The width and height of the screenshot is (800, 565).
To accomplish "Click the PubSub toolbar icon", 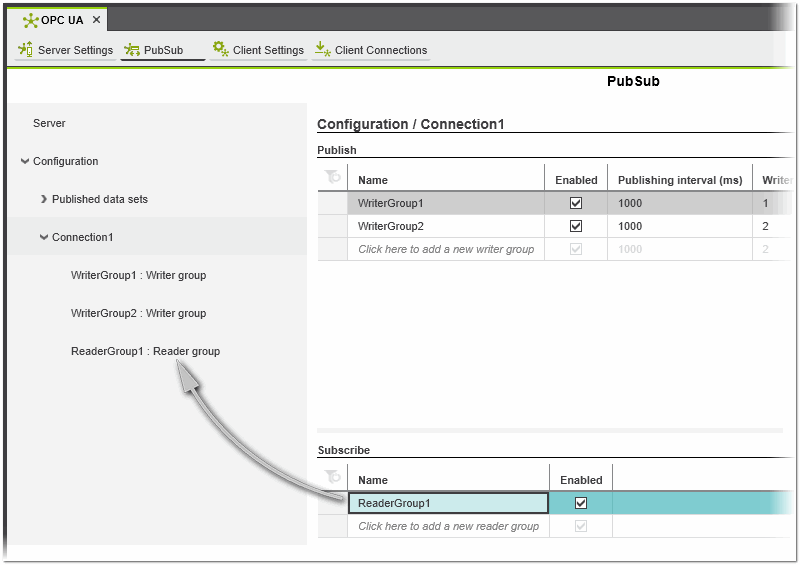I will pyautogui.click(x=132, y=50).
